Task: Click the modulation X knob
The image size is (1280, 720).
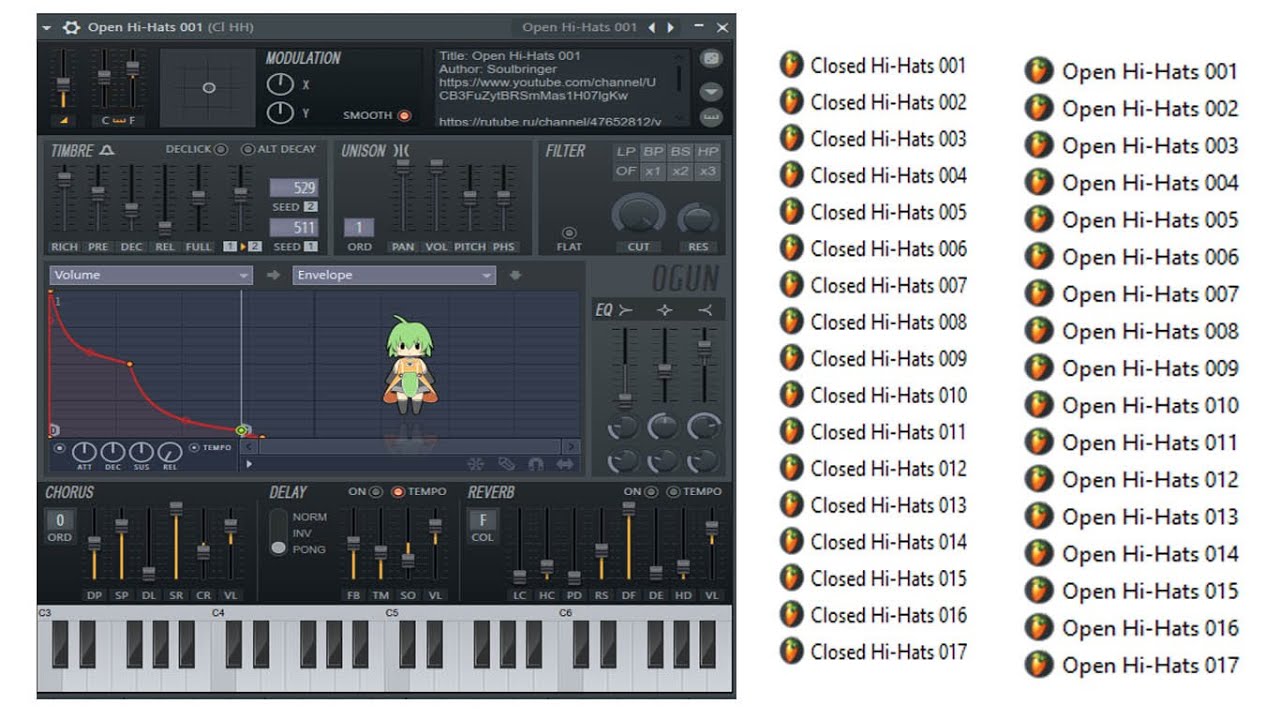Action: point(280,85)
